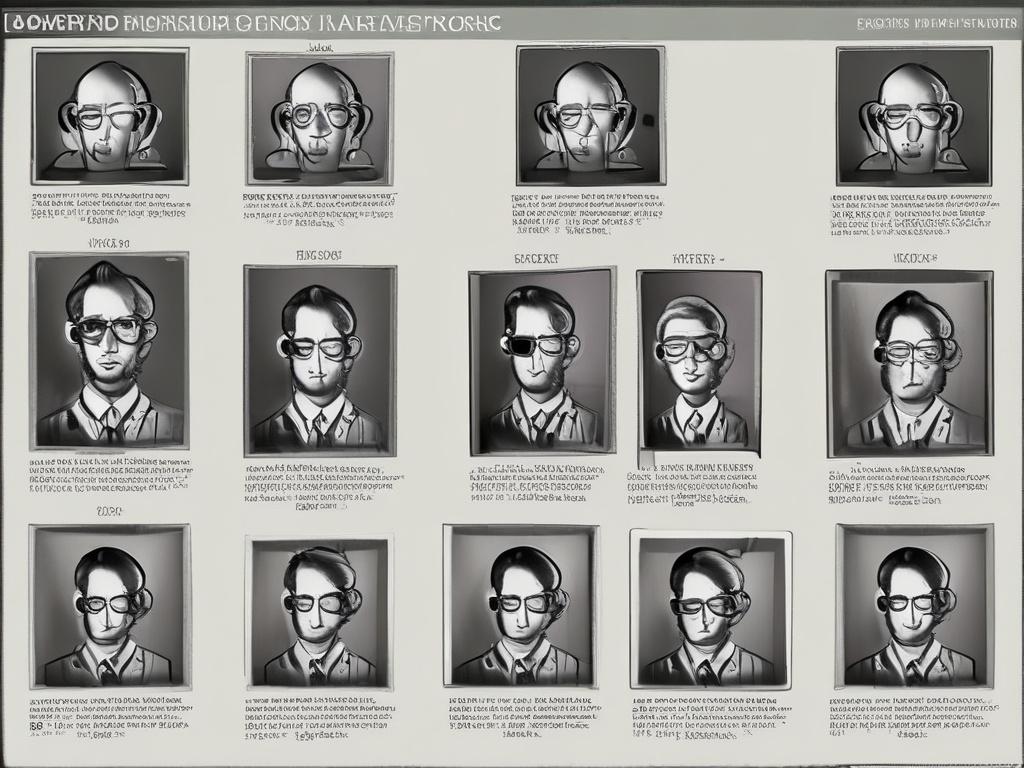Image resolution: width=1024 pixels, height=768 pixels.
Task: Open the white-bordered fourth portrait in bottom row
Action: (710, 610)
